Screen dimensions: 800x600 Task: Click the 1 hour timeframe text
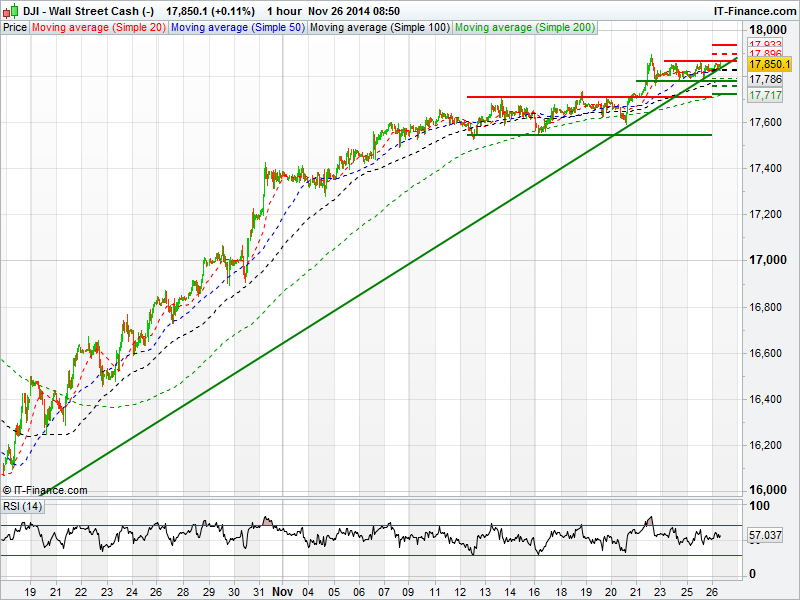pyautogui.click(x=284, y=11)
